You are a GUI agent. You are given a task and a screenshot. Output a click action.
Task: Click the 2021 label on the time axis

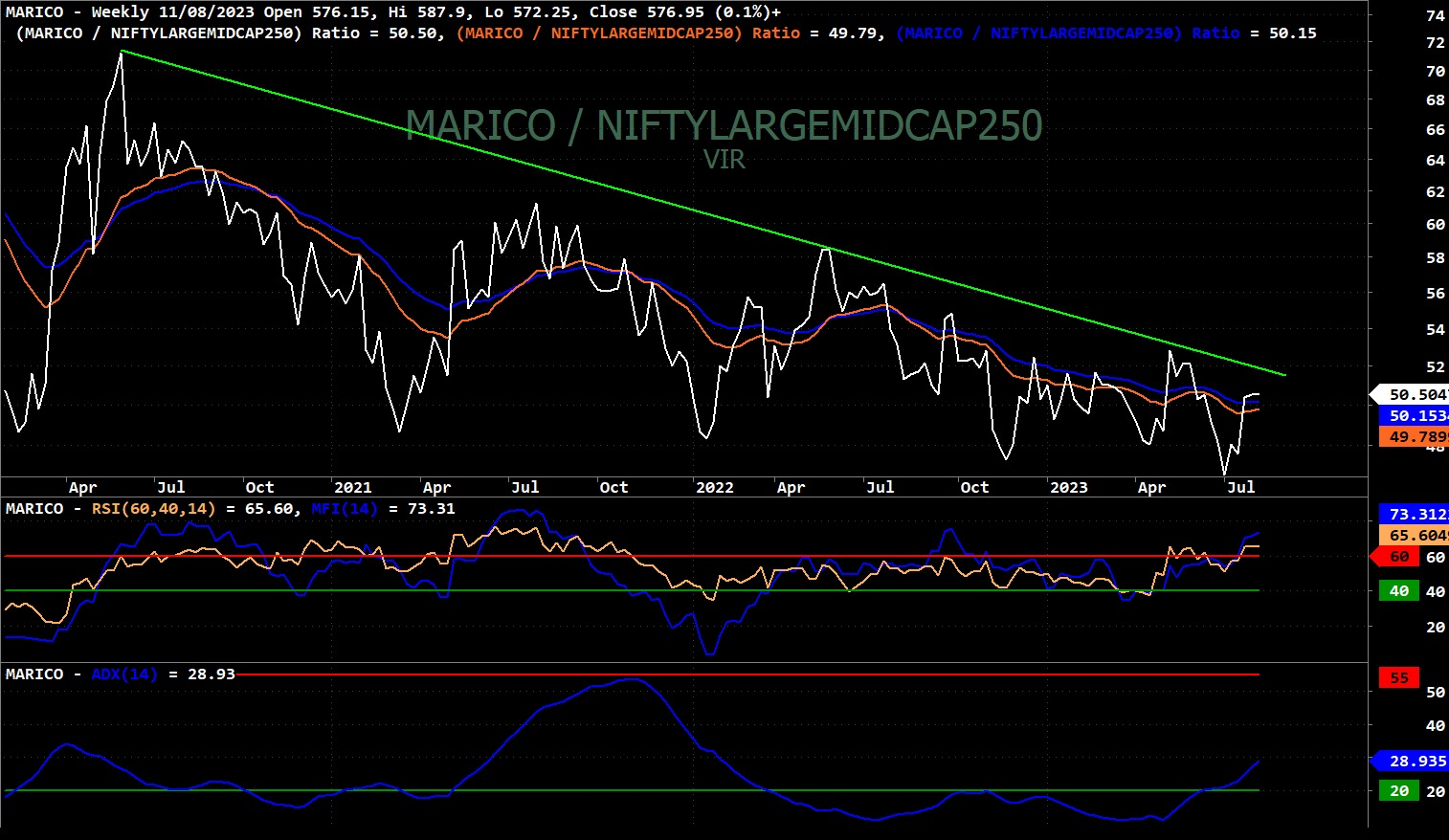(352, 487)
